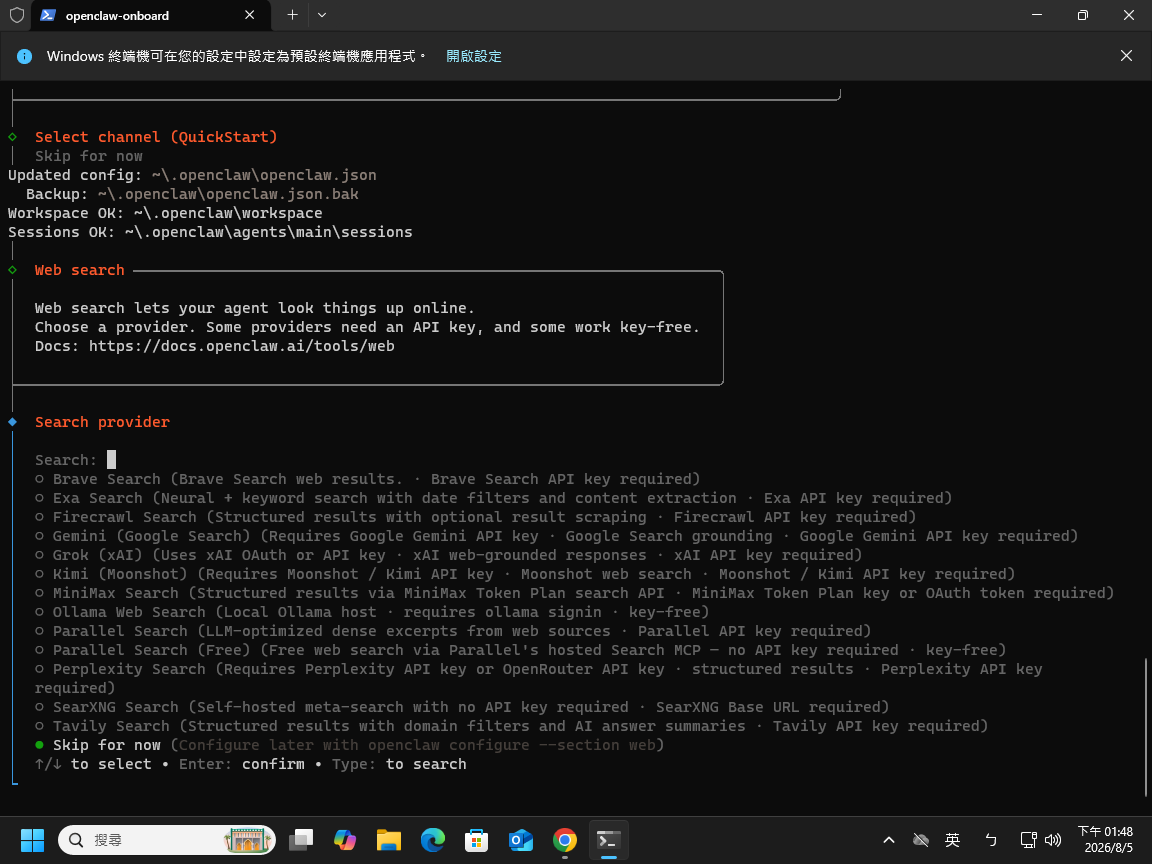Minimize the terminal window
Image resolution: width=1152 pixels, height=864 pixels.
point(1037,15)
